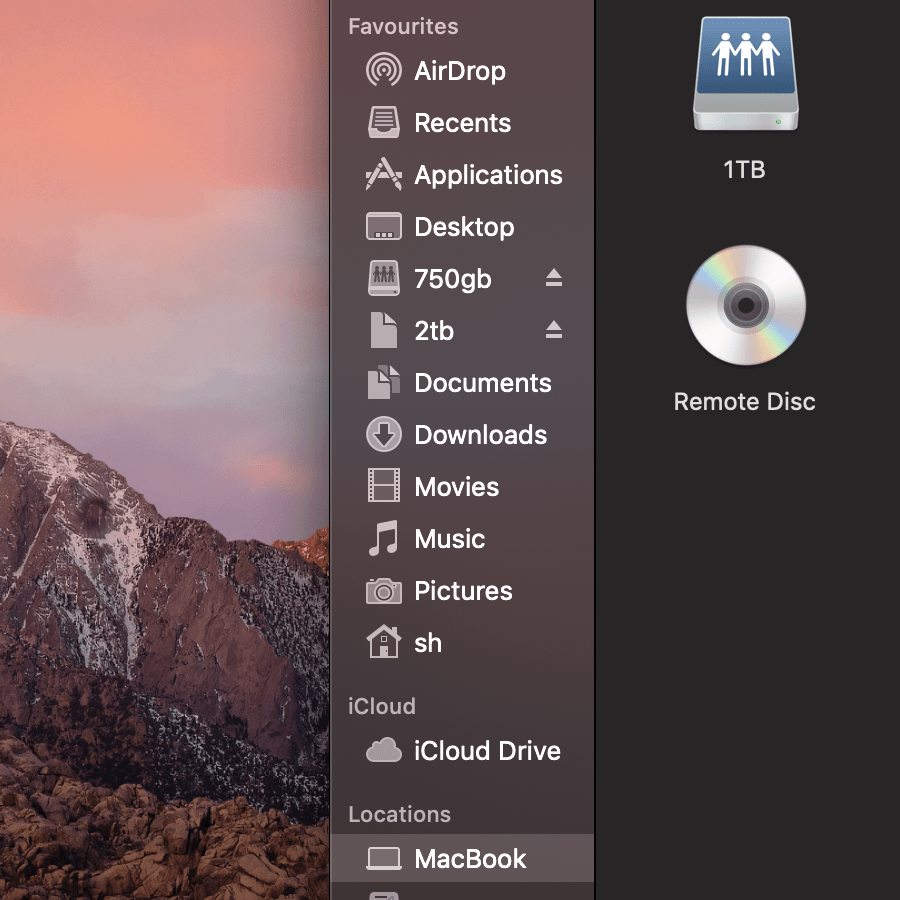Open the Movies filmstrip icon
Screen dimensions: 900x900
pyautogui.click(x=384, y=487)
